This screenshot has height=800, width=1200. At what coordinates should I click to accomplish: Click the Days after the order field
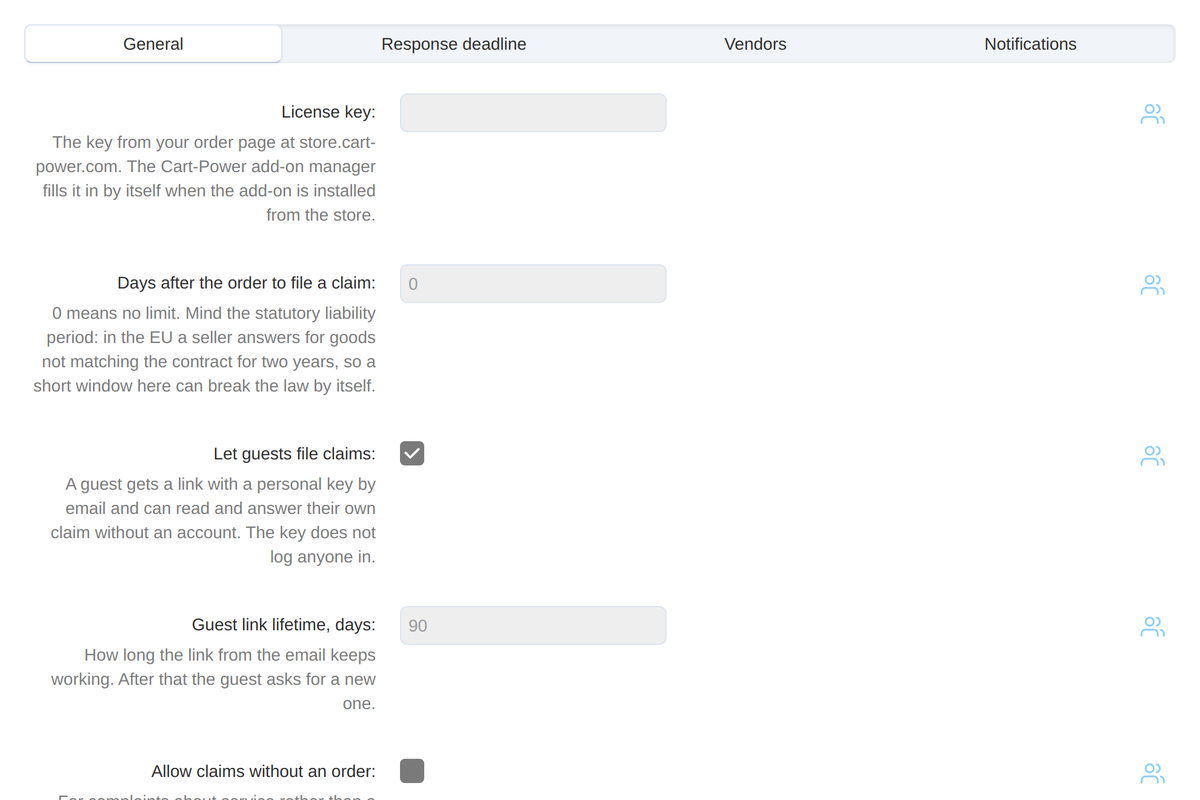pos(533,284)
